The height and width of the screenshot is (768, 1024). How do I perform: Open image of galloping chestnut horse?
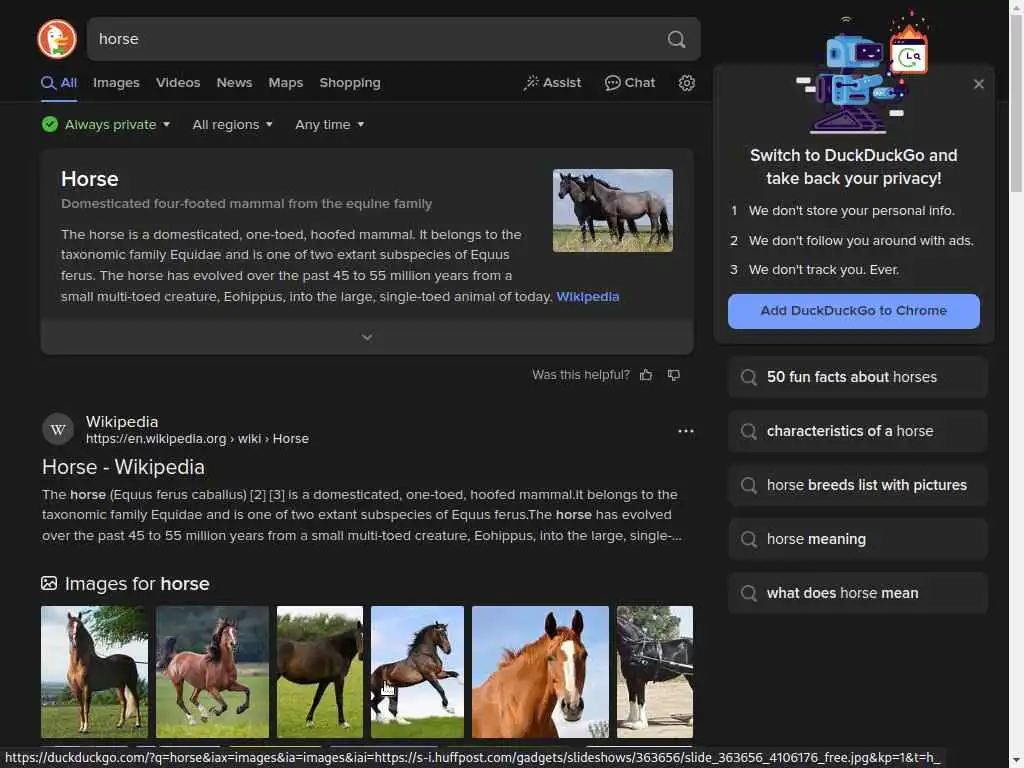point(212,672)
